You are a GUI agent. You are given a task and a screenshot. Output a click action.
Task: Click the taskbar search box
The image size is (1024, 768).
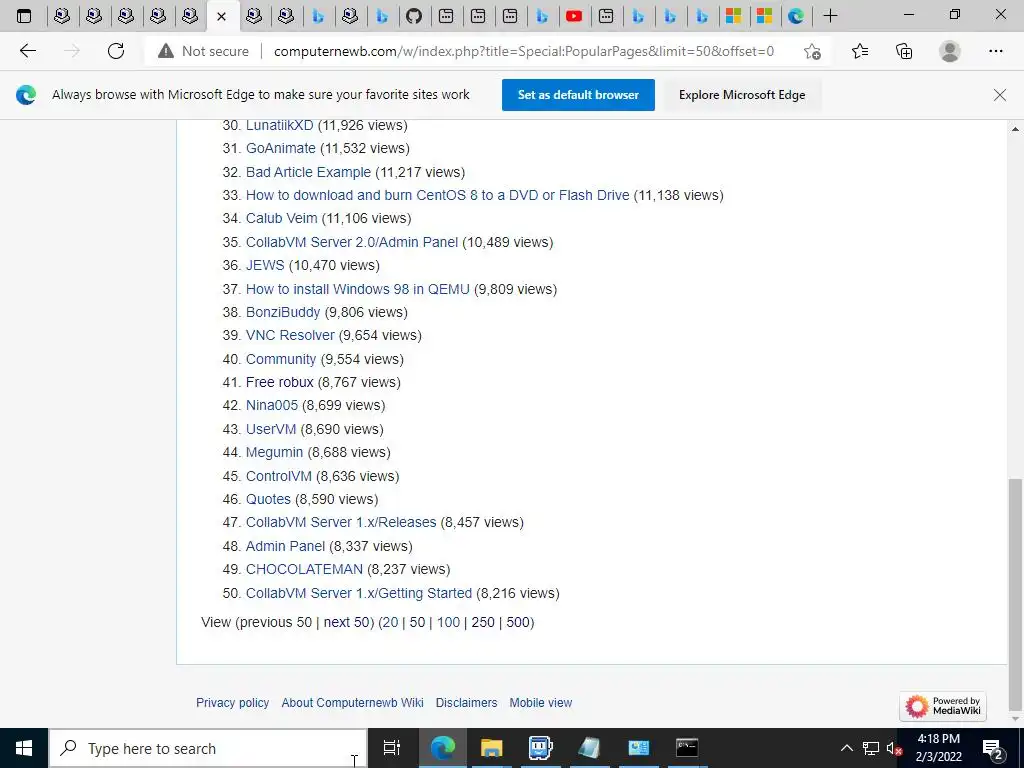point(208,748)
